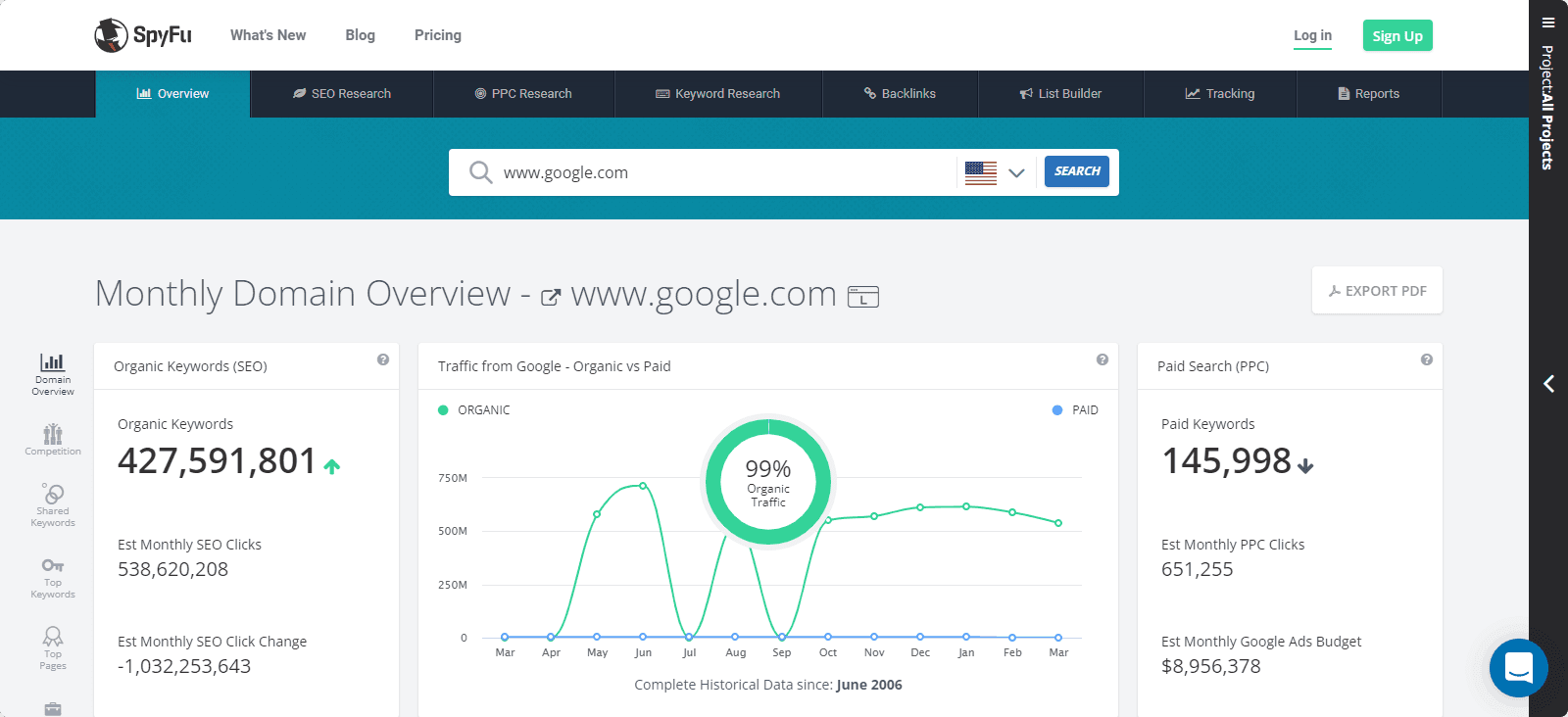Click the US flag country icon

coord(981,172)
